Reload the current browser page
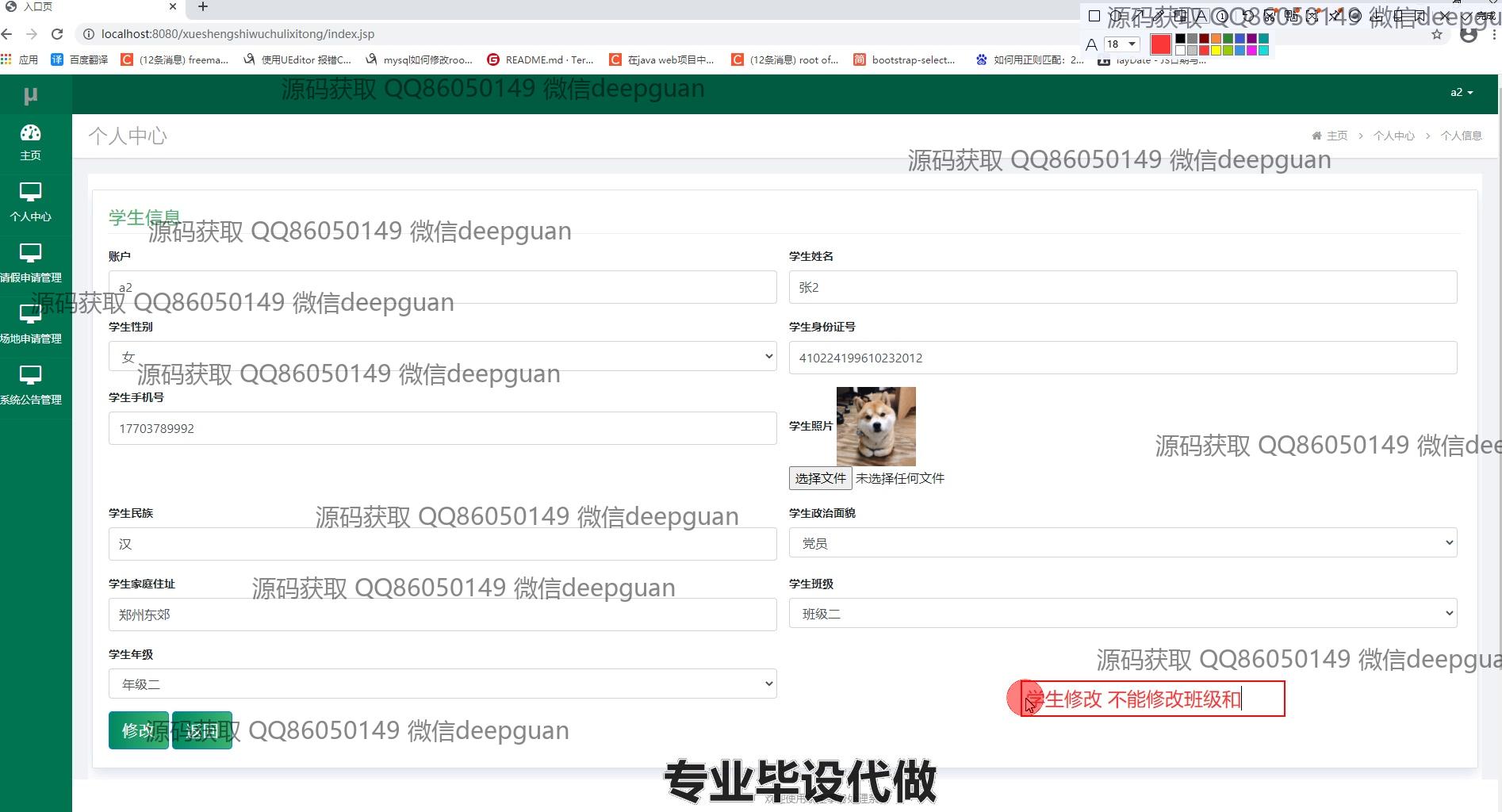The height and width of the screenshot is (812, 1502). pyautogui.click(x=57, y=34)
